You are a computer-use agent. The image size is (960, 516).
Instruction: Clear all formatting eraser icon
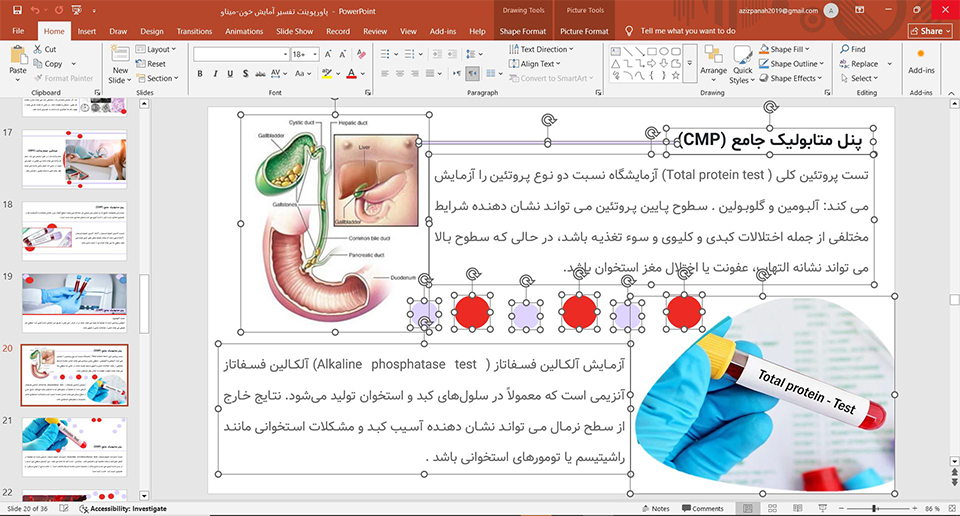[361, 54]
